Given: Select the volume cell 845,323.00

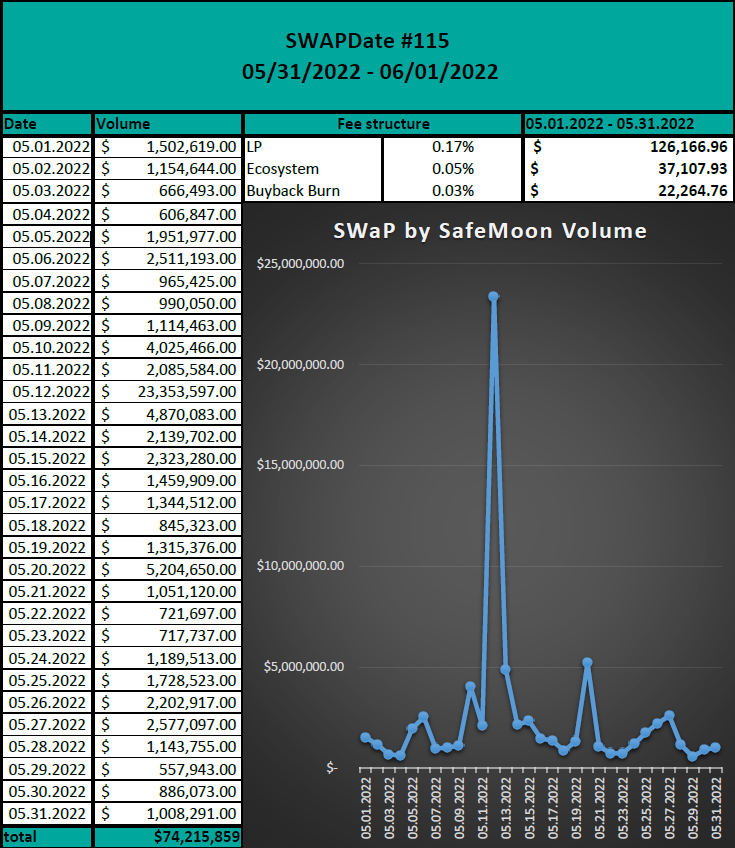Looking at the screenshot, I should (x=168, y=526).
